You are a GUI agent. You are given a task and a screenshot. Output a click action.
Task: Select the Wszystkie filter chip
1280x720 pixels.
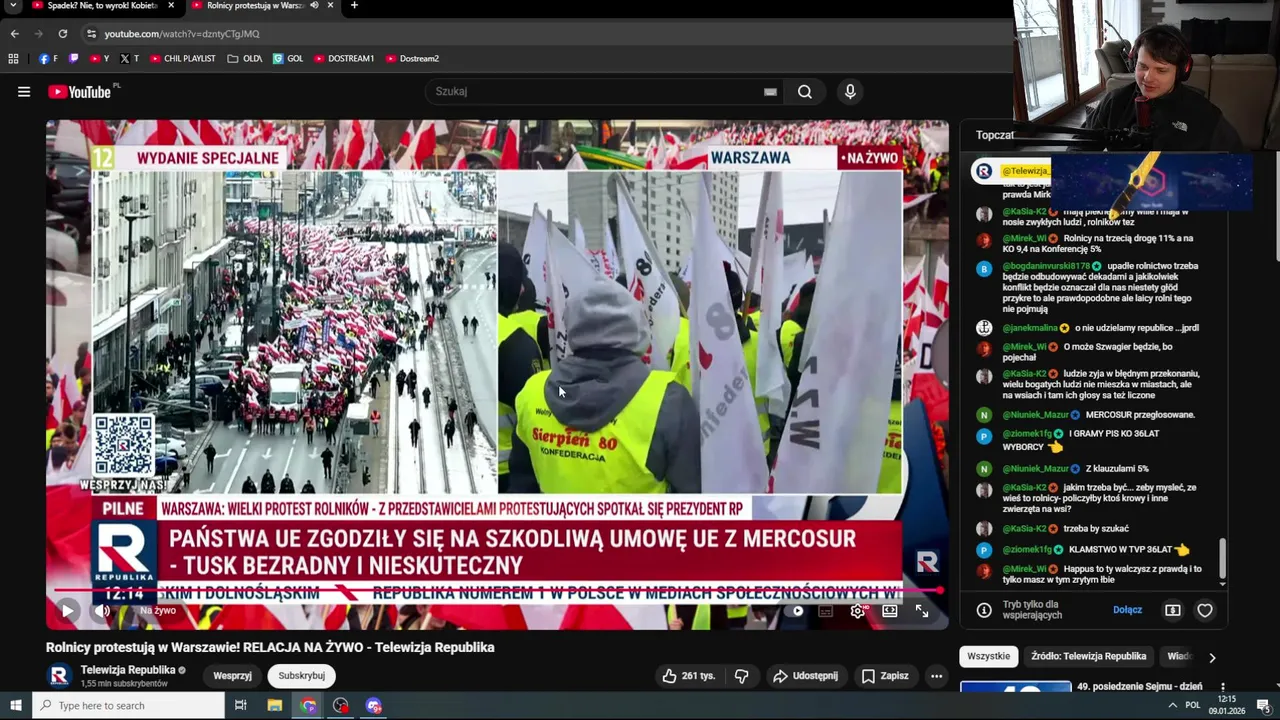click(x=989, y=656)
